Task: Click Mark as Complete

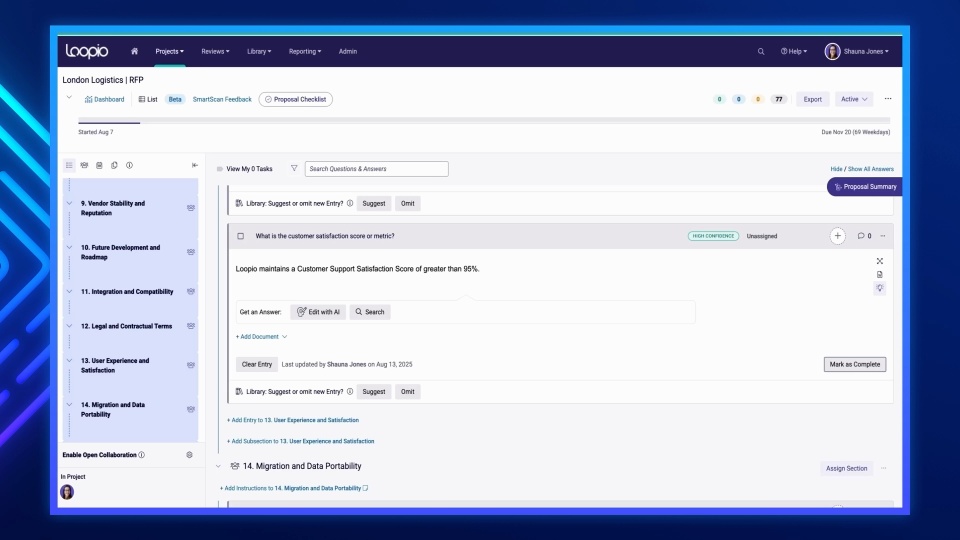Action: pyautogui.click(x=855, y=364)
